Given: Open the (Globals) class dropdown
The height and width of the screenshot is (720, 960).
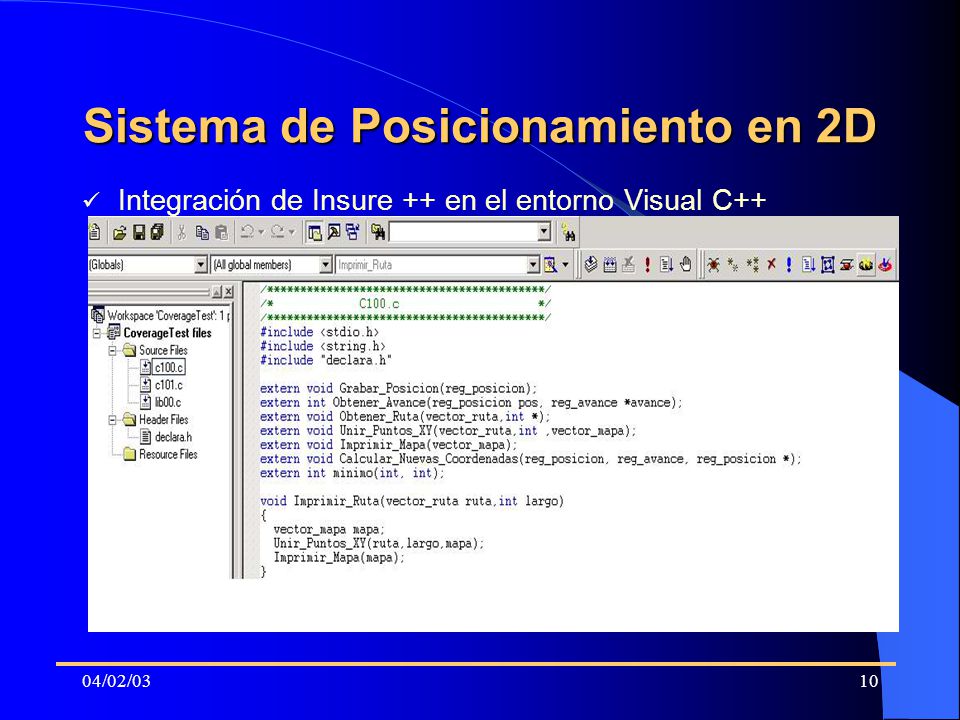Looking at the screenshot, I should (x=201, y=265).
